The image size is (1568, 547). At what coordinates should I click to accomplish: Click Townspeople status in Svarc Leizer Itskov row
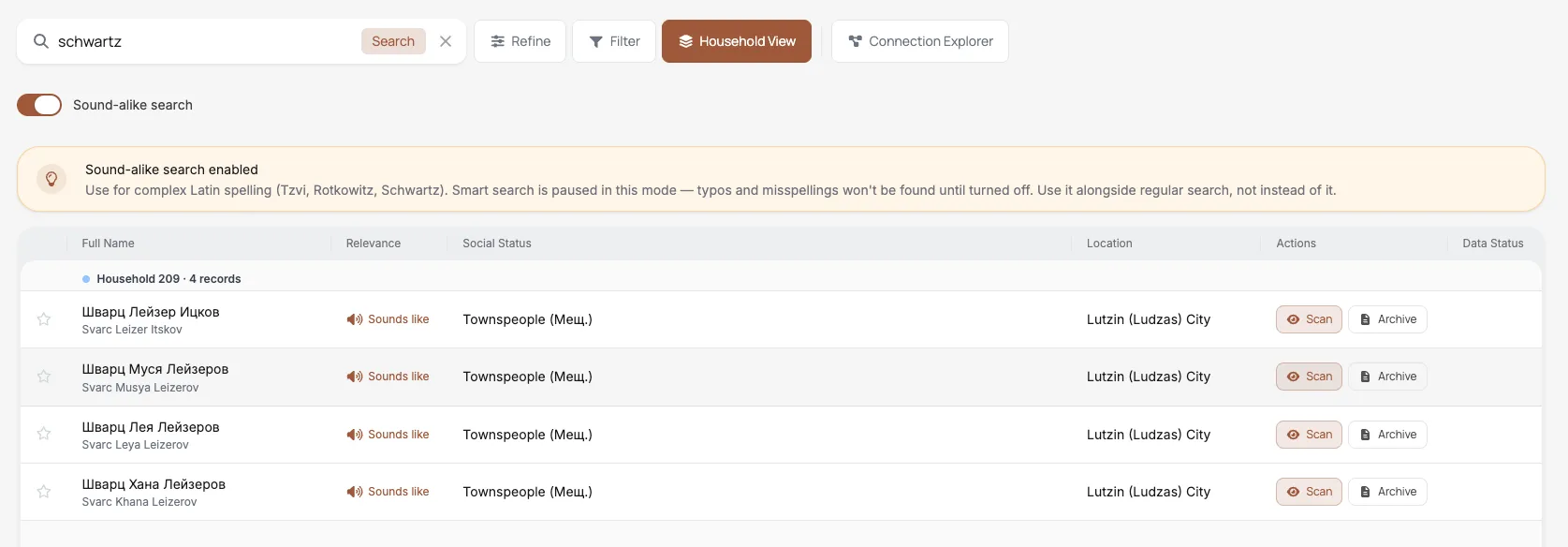pyautogui.click(x=527, y=319)
